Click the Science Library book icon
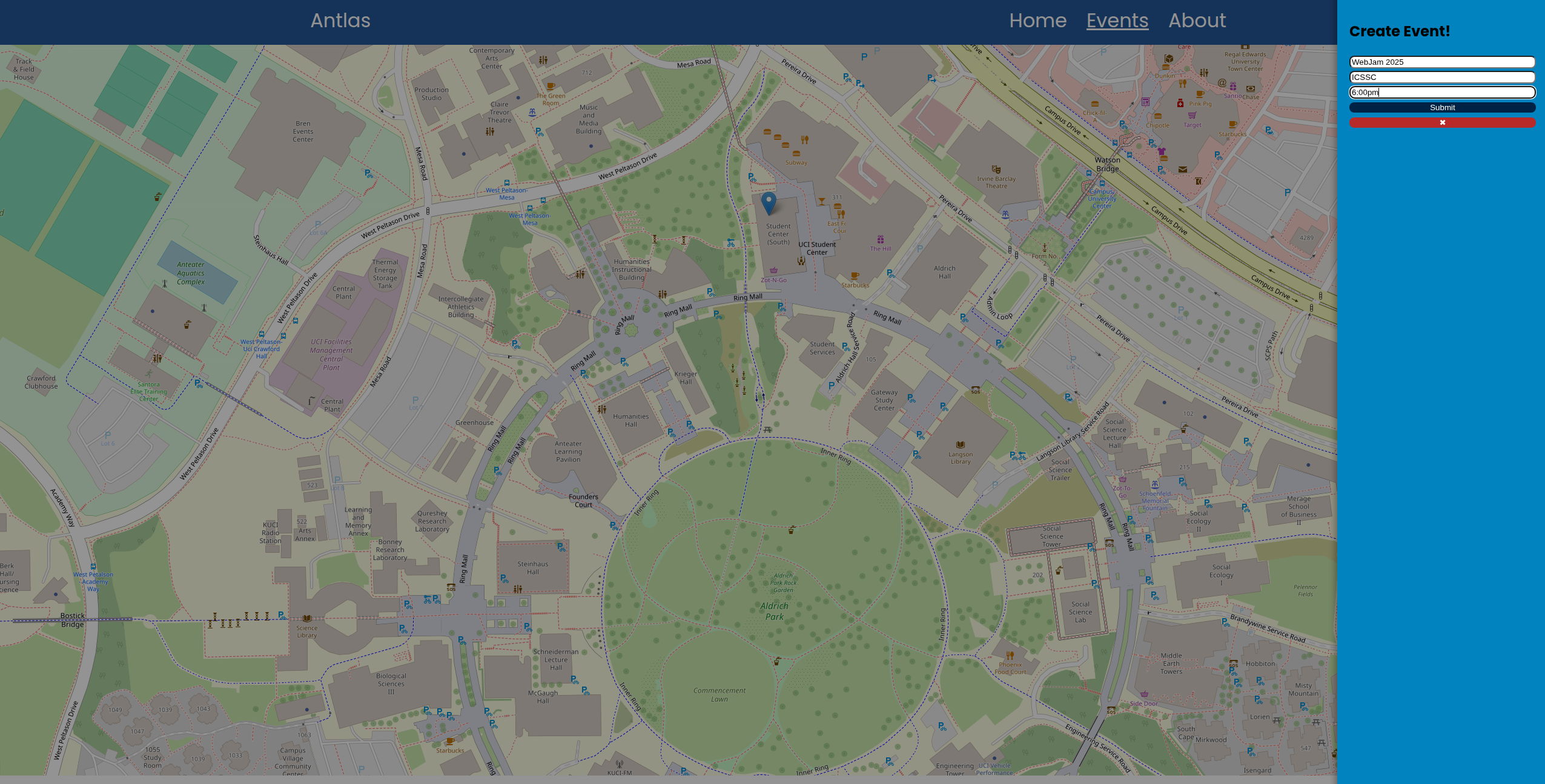1545x784 pixels. coord(306,618)
